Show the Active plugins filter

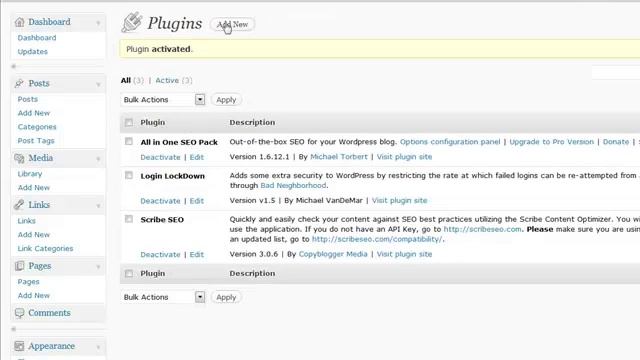tap(167, 80)
